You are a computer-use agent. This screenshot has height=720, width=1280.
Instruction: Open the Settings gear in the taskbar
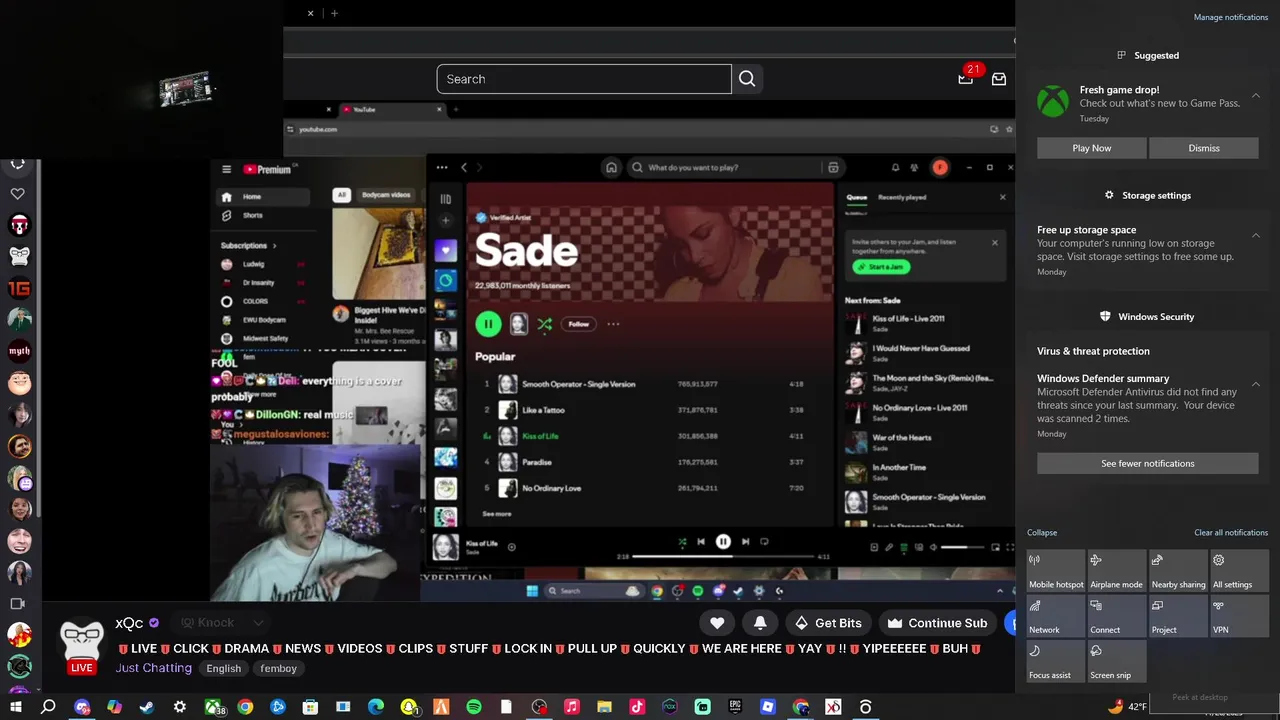click(180, 707)
